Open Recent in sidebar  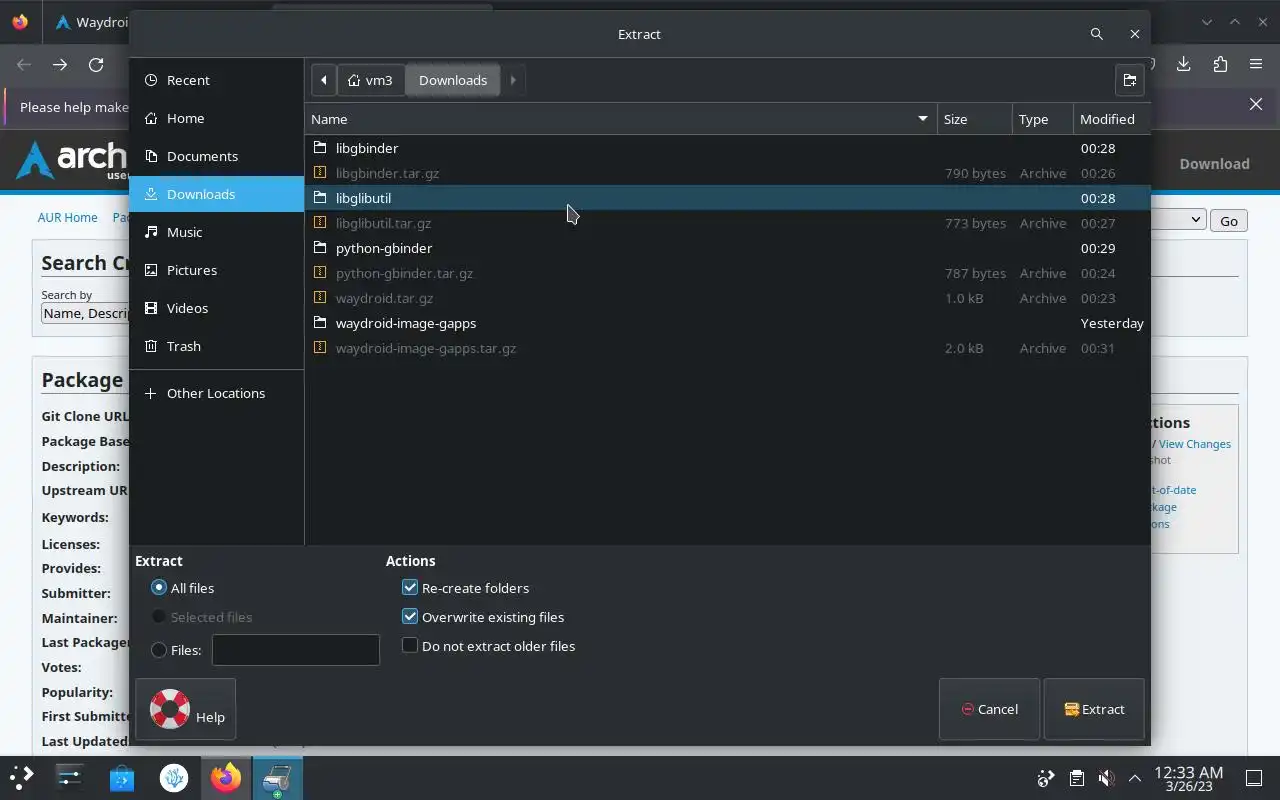[217, 80]
